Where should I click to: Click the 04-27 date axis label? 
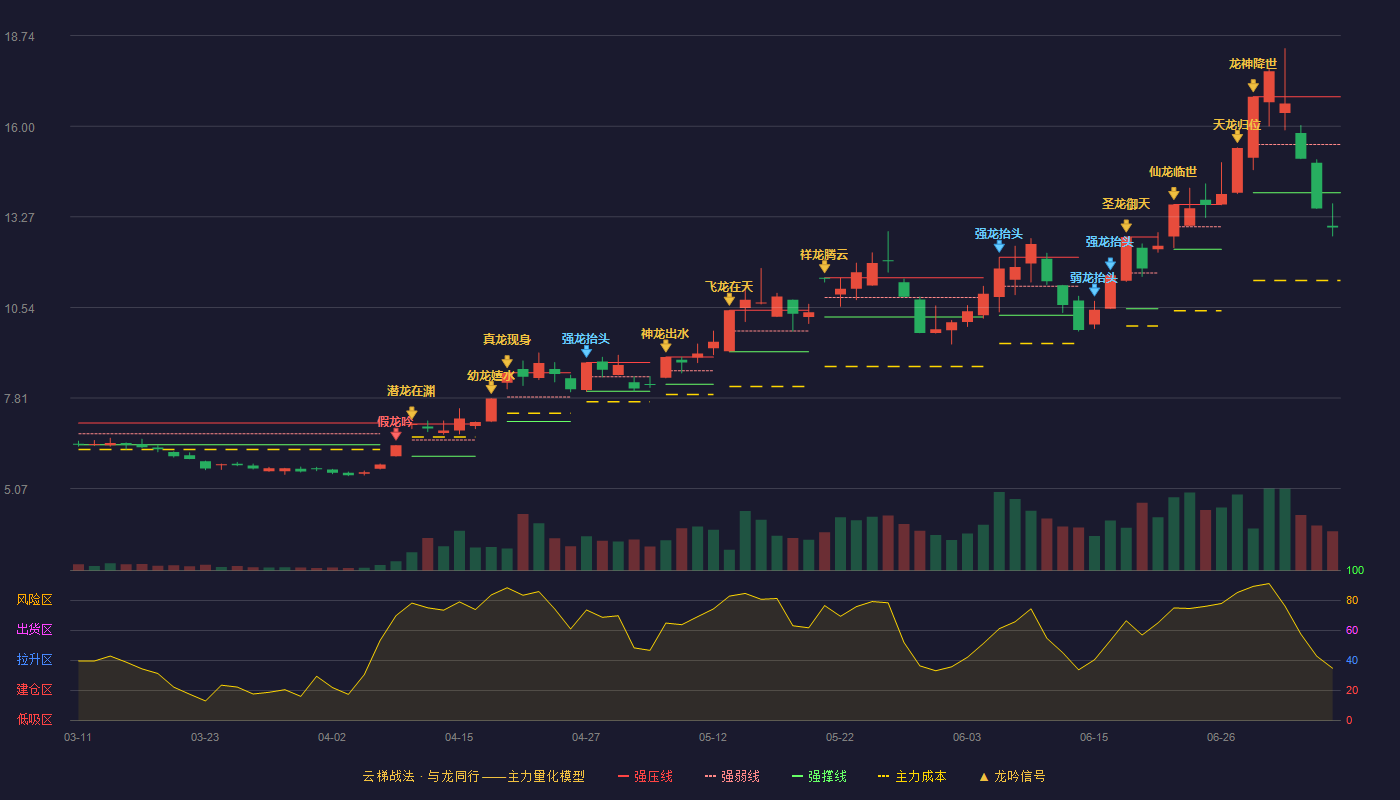point(586,737)
